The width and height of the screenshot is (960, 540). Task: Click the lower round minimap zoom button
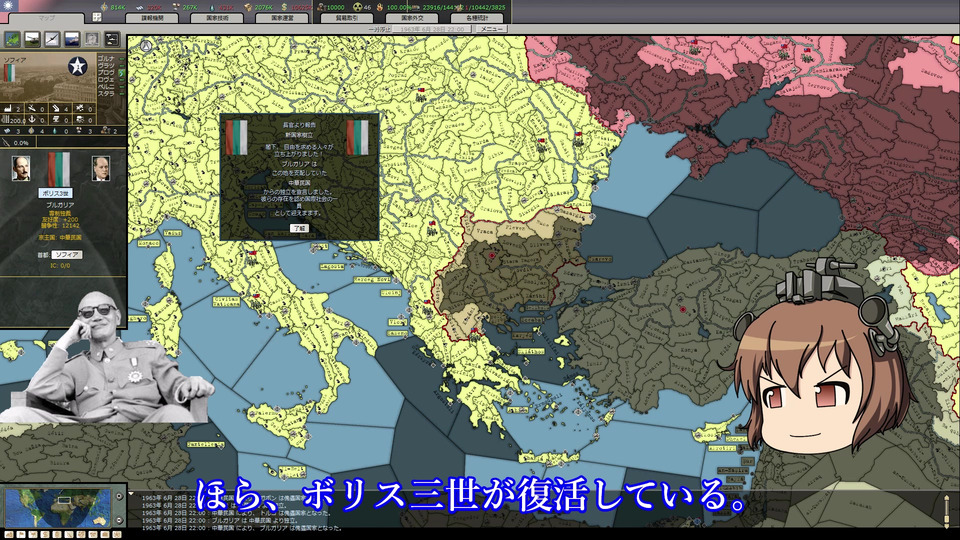pyautogui.click(x=119, y=520)
